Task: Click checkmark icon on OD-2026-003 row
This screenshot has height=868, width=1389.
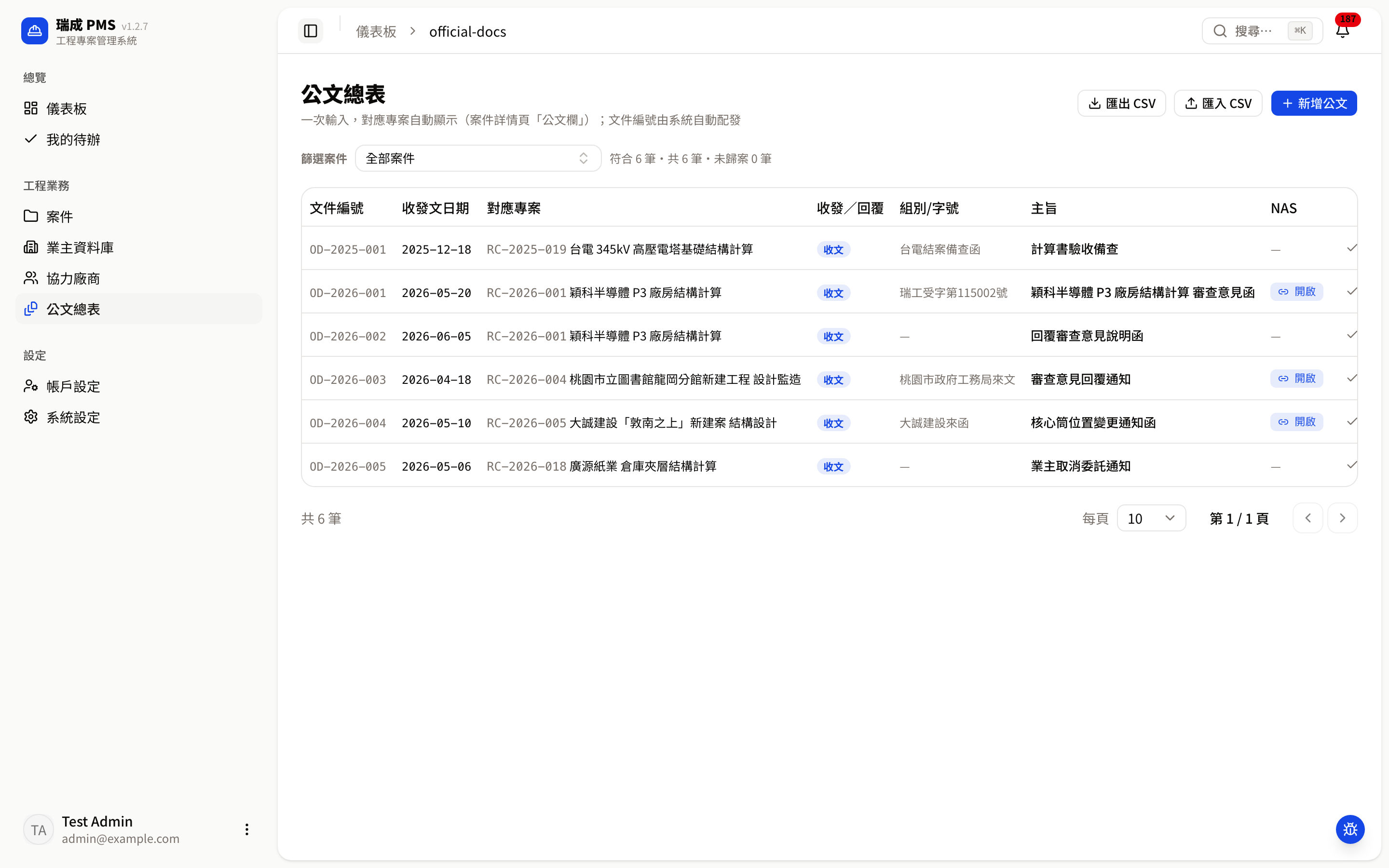Action: pyautogui.click(x=1352, y=379)
